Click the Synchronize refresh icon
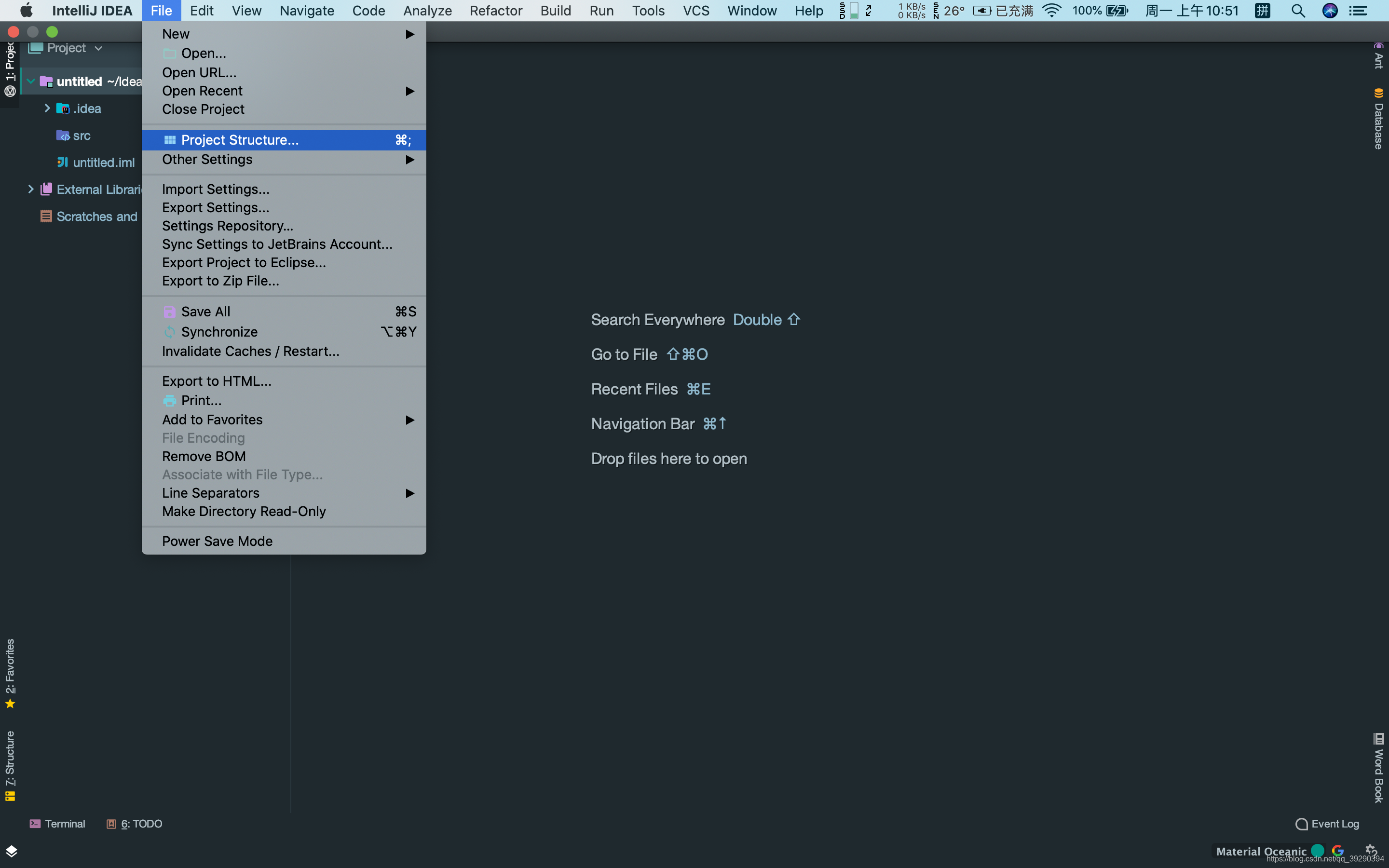This screenshot has width=1389, height=868. click(169, 332)
